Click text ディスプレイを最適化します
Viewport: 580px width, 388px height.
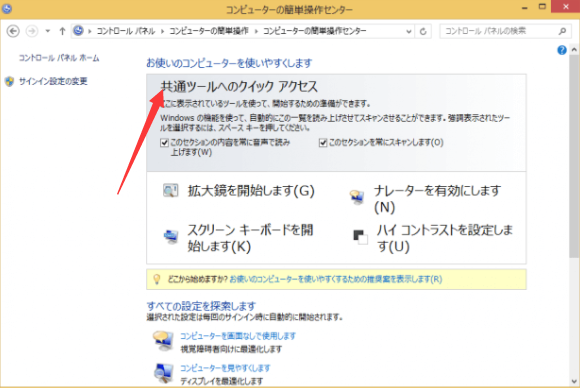(222, 381)
